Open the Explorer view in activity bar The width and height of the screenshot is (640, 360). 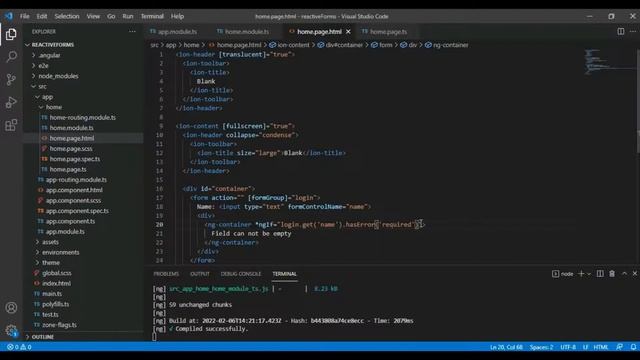(x=11, y=34)
